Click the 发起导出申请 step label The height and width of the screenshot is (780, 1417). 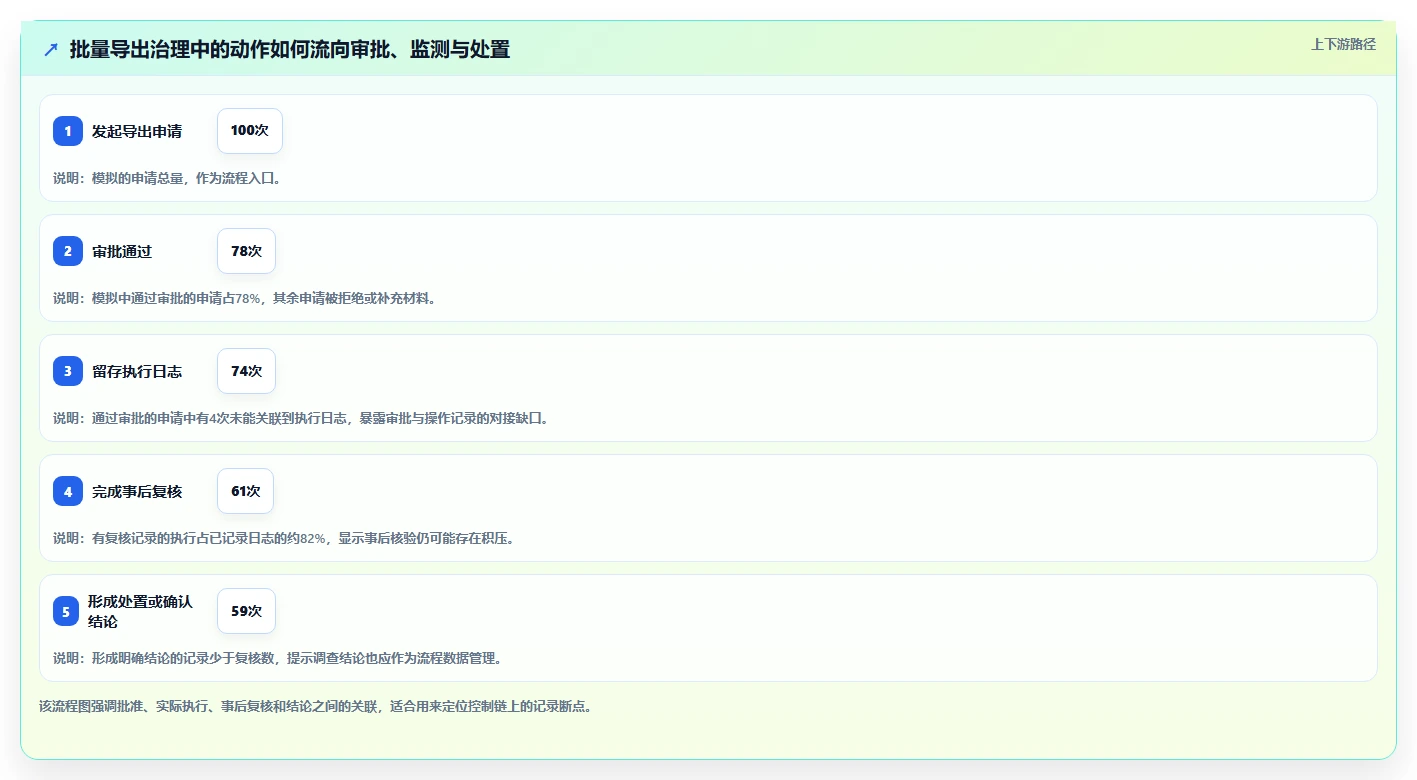pos(137,131)
